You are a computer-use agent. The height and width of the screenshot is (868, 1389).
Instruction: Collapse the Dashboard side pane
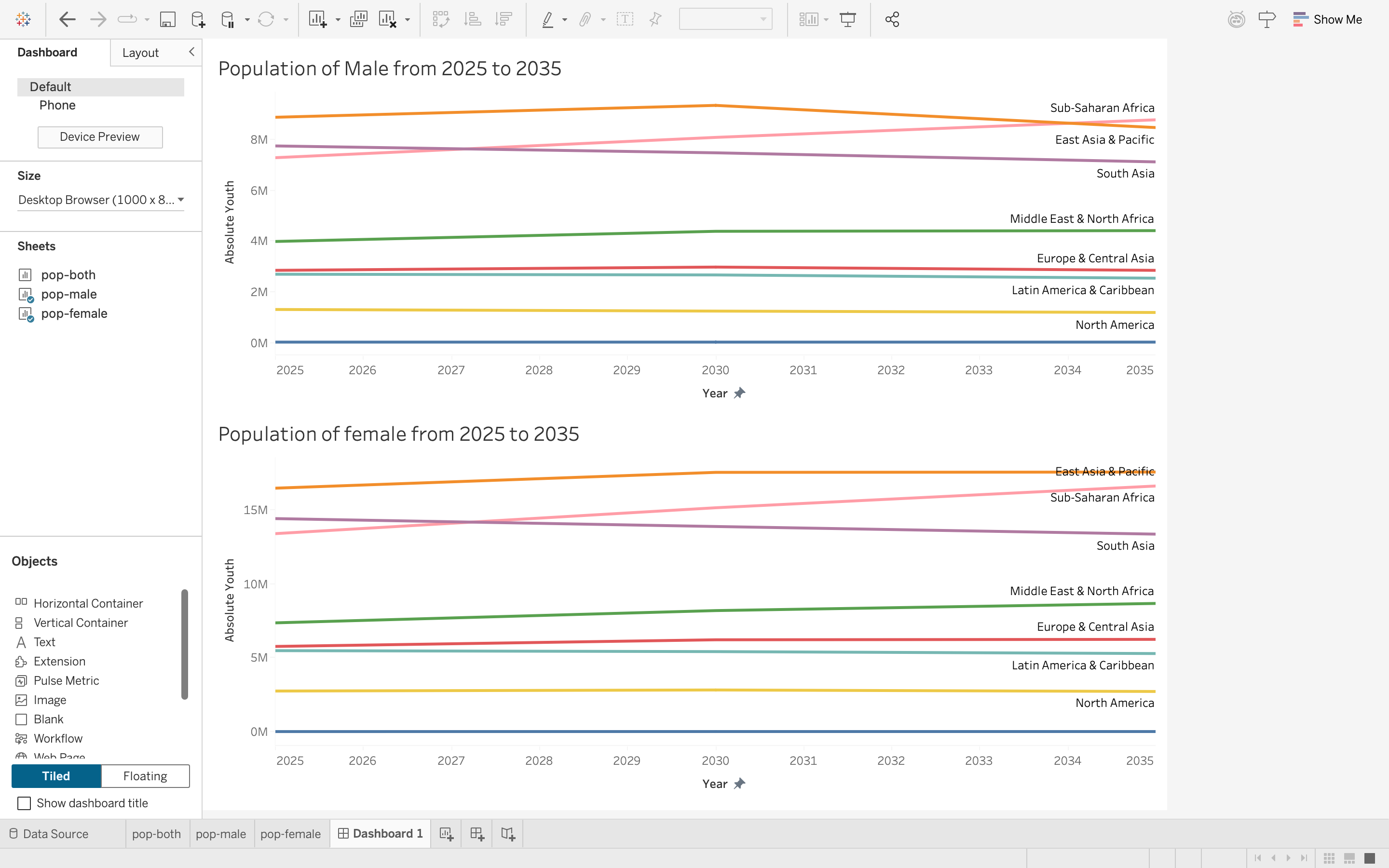coord(191,52)
